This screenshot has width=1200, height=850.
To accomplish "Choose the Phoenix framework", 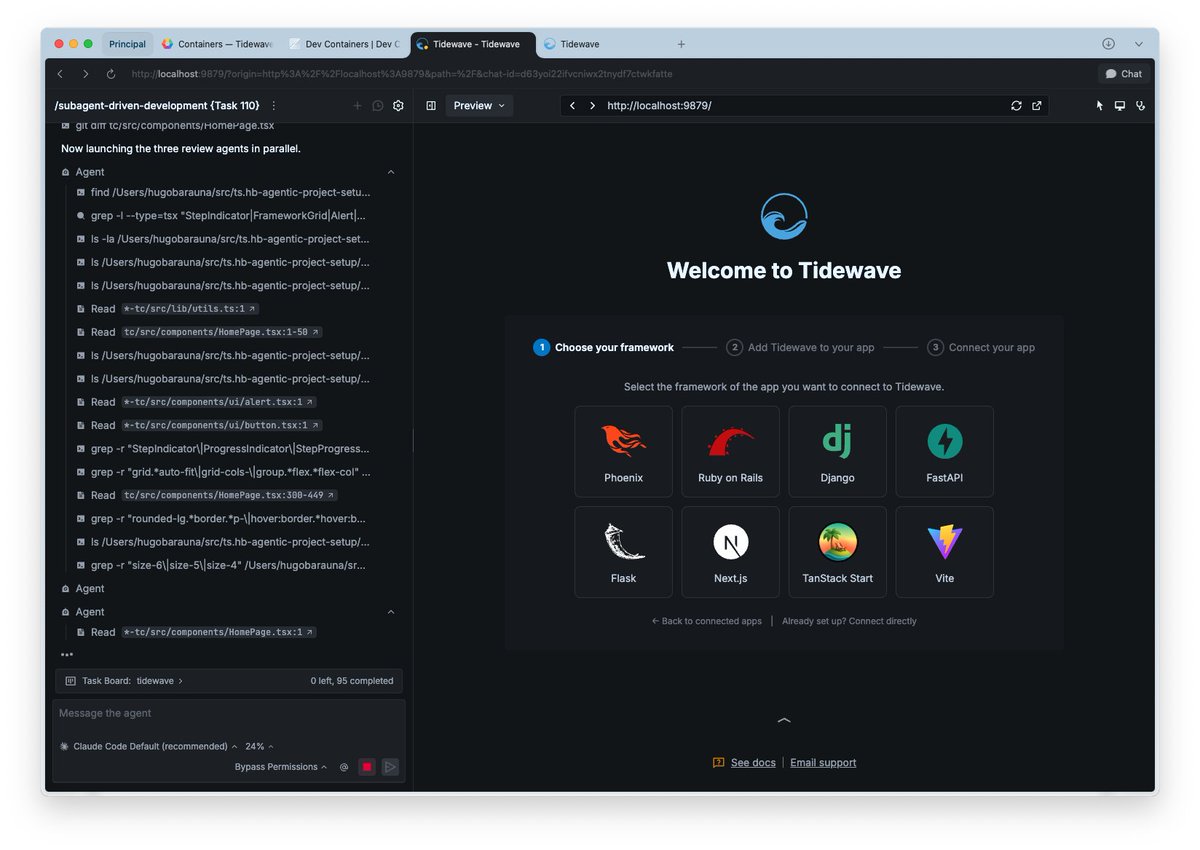I will 623,451.
